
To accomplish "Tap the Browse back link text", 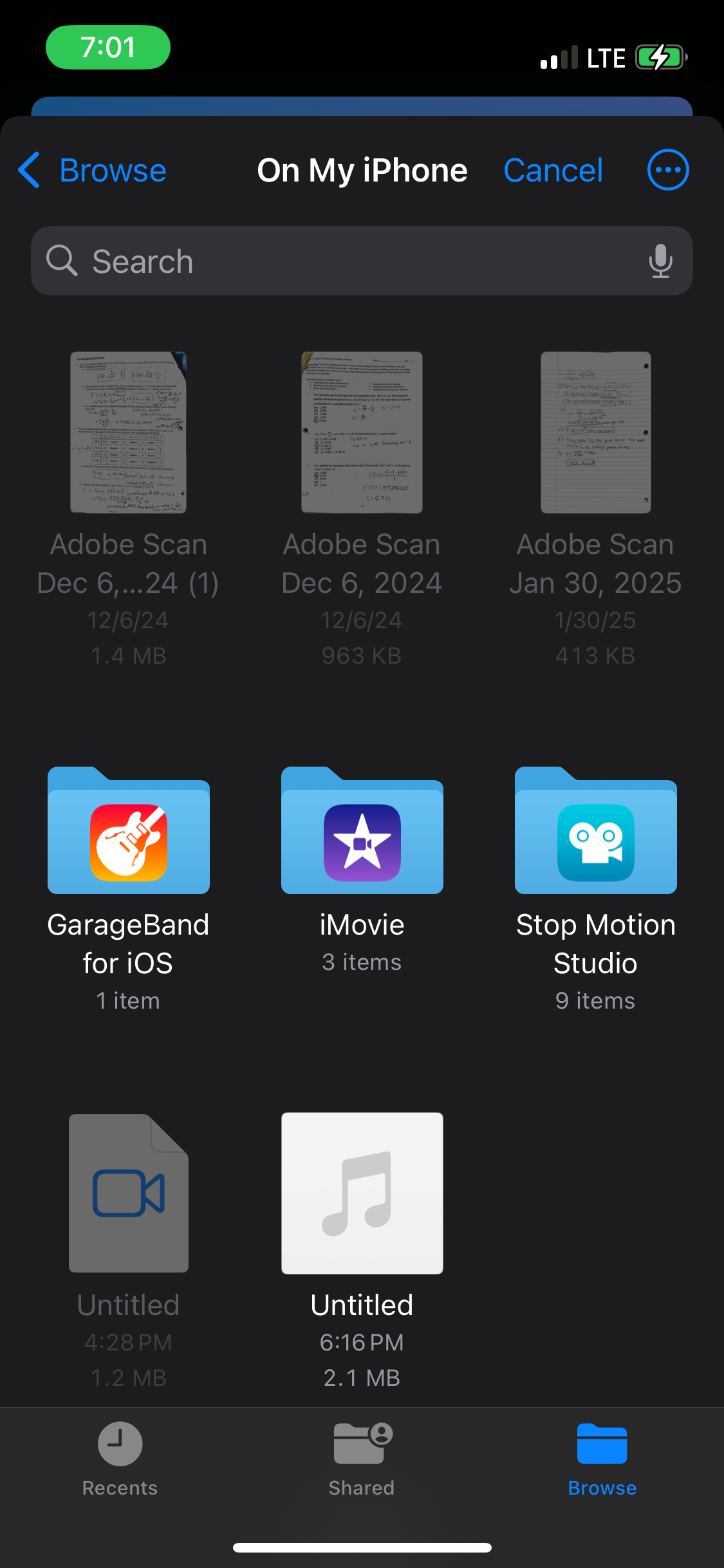I will 113,171.
